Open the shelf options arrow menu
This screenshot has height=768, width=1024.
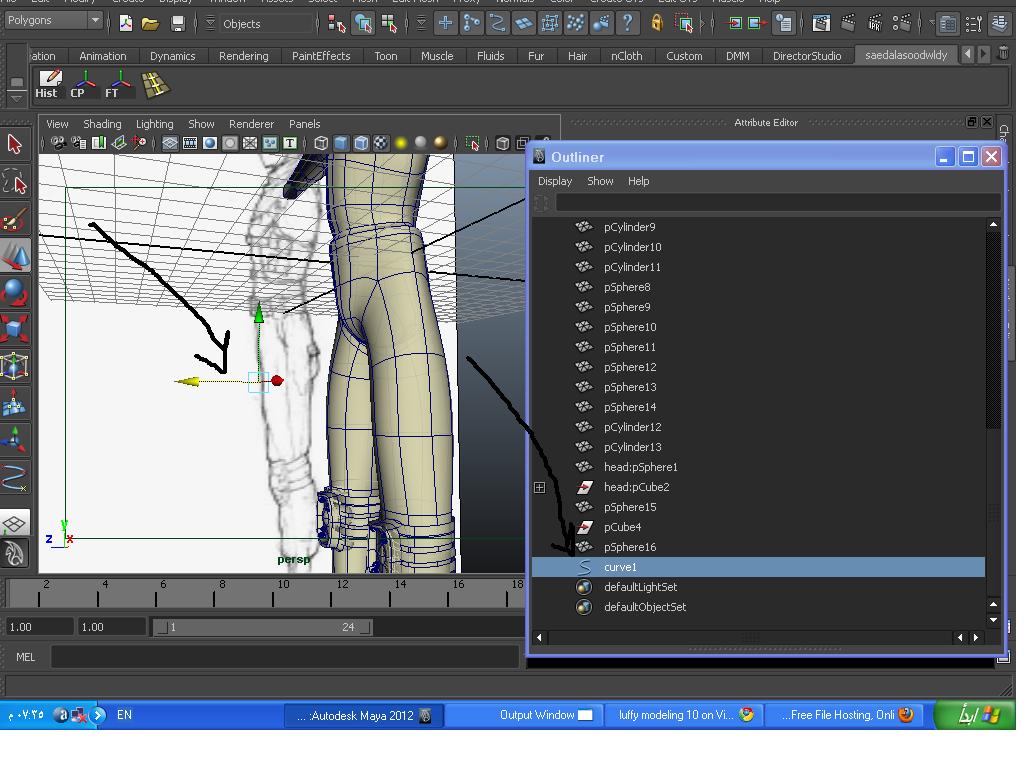click(x=16, y=99)
